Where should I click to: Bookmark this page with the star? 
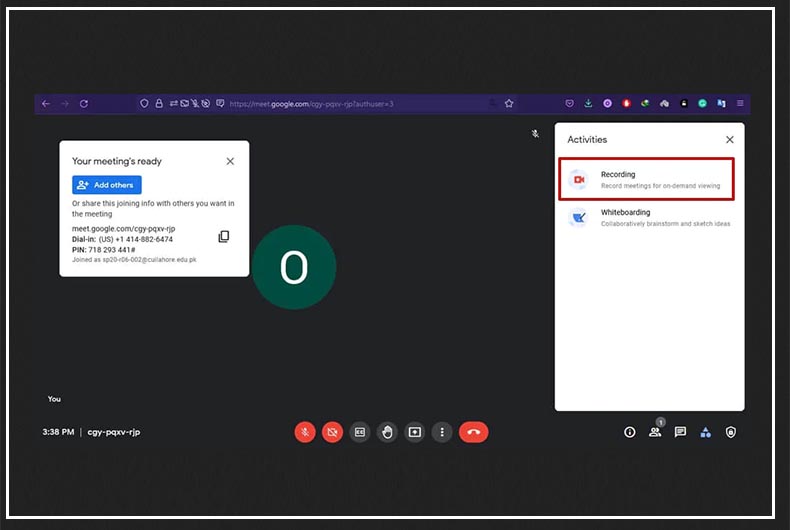(x=509, y=104)
